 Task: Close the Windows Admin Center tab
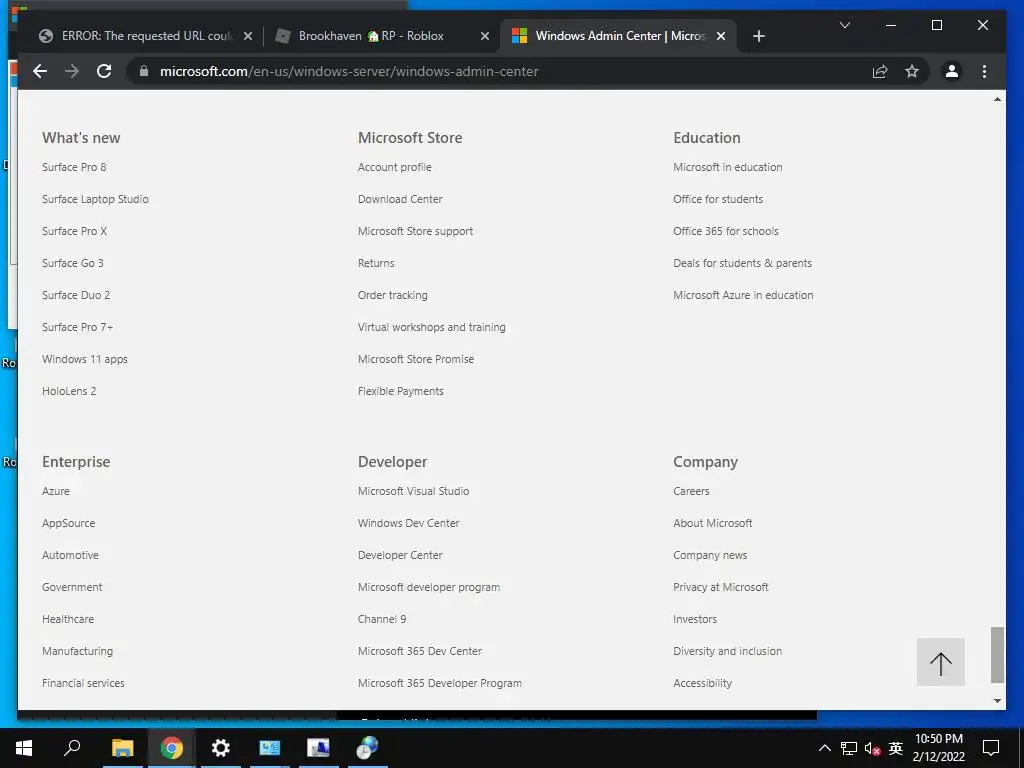click(x=721, y=37)
